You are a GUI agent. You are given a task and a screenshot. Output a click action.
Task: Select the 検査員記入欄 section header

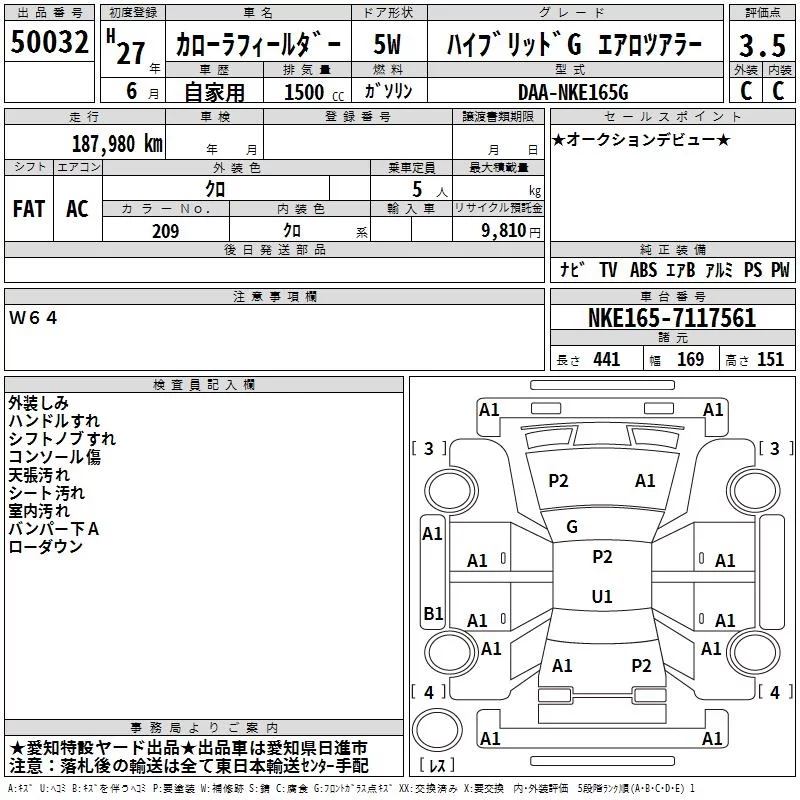click(204, 385)
